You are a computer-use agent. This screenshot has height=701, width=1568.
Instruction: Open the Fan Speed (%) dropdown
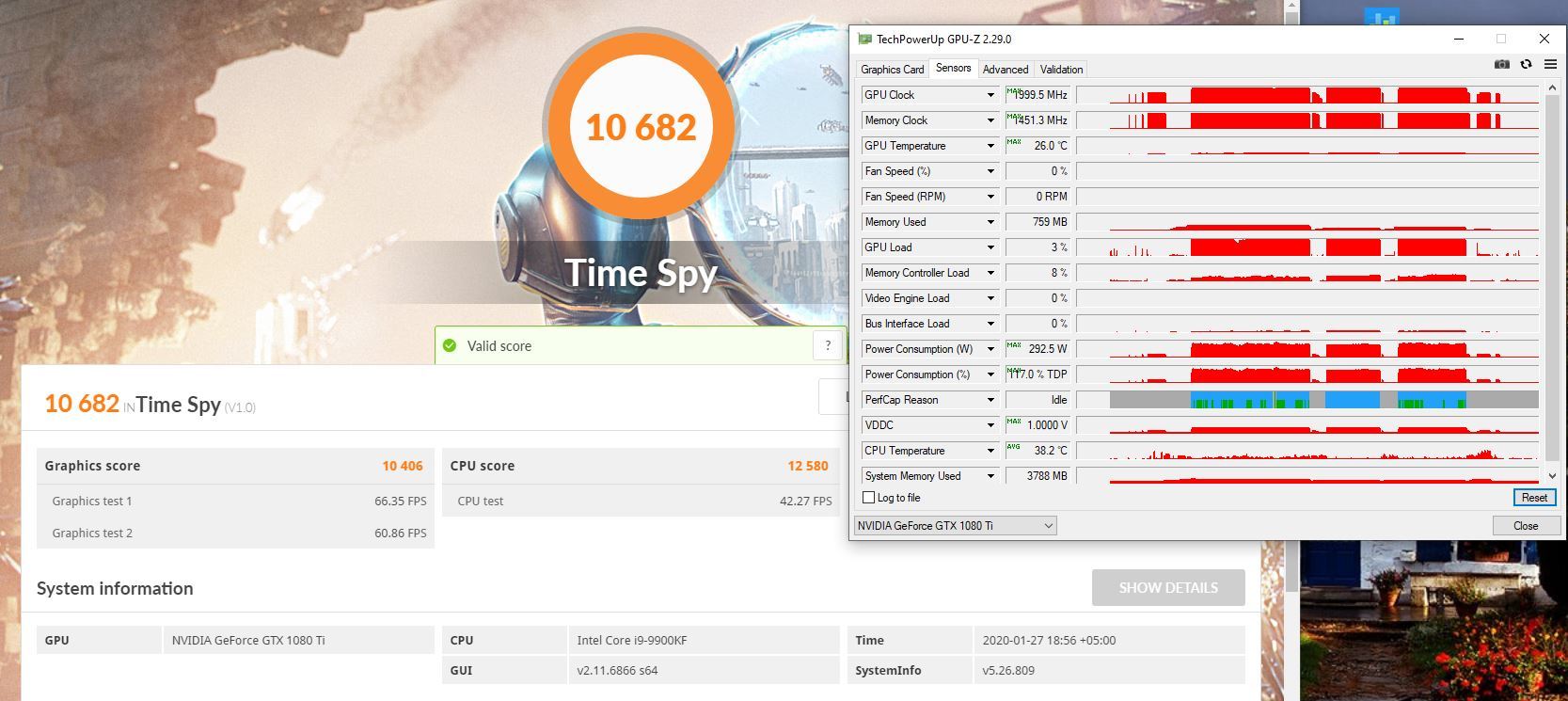click(990, 171)
